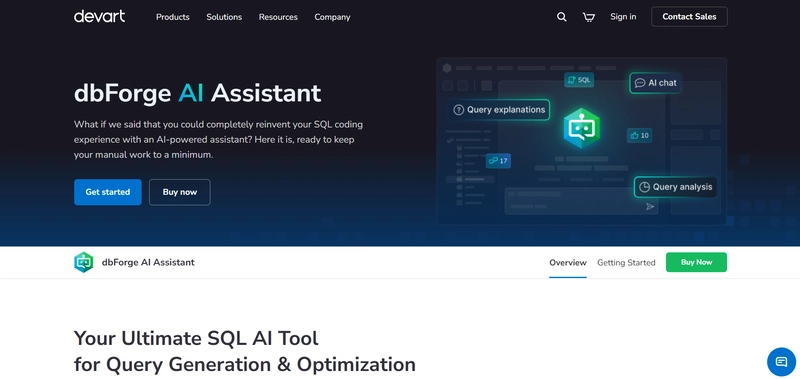Open the live chat widget
The image size is (800, 379).
coord(781,362)
